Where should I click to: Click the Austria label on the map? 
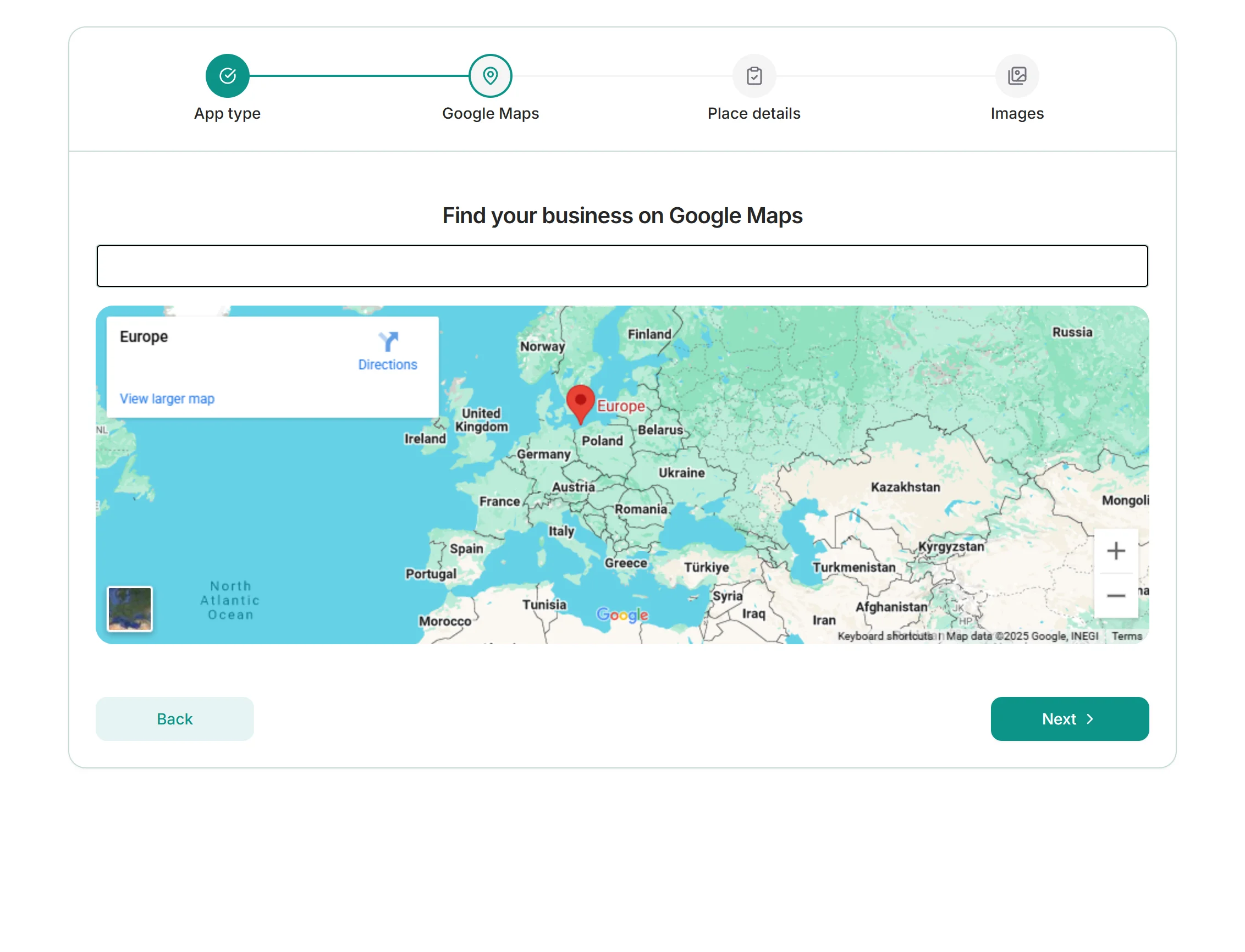pos(573,487)
